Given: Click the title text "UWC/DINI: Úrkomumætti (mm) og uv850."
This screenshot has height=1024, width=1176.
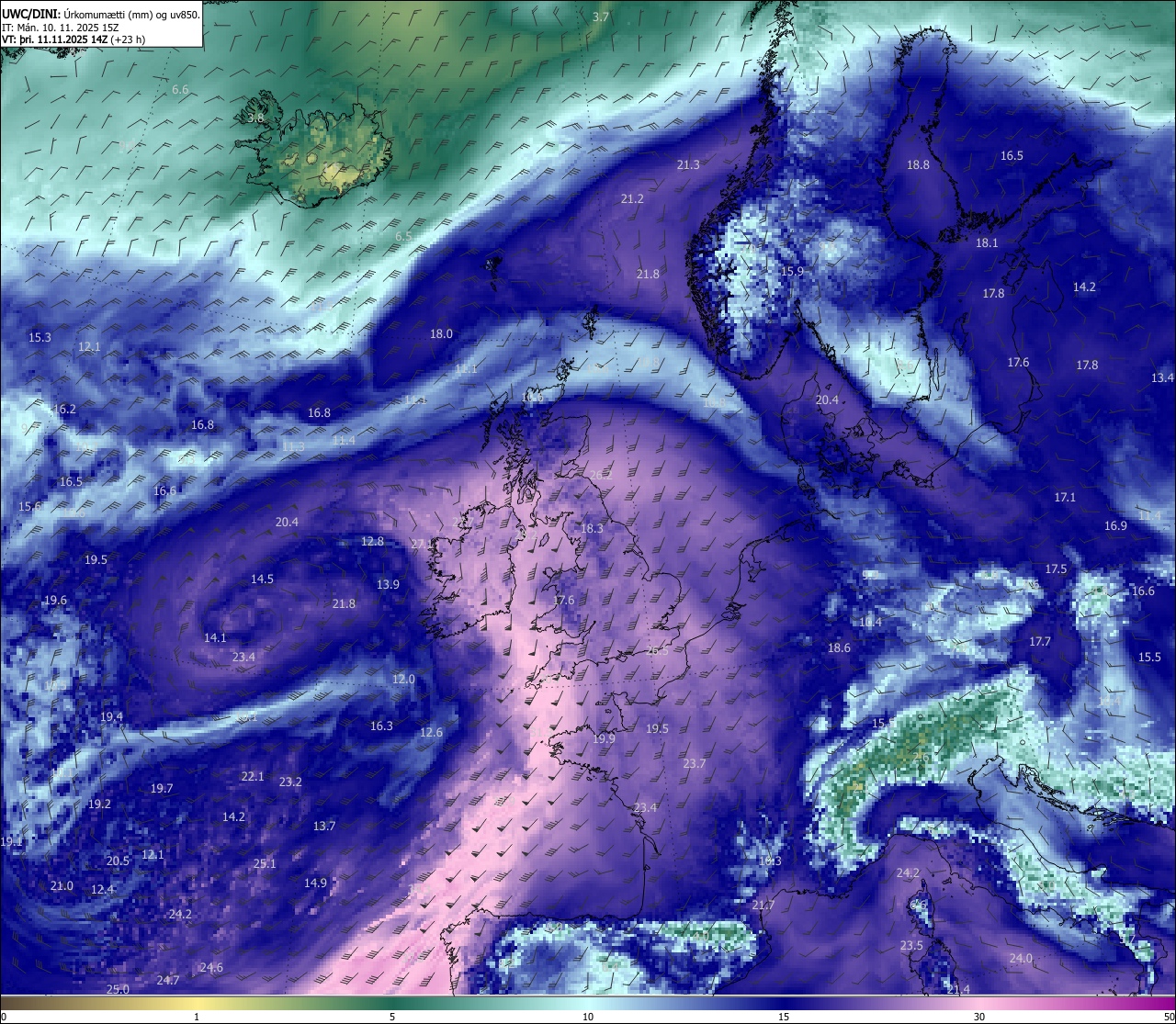Looking at the screenshot, I should coord(100,15).
